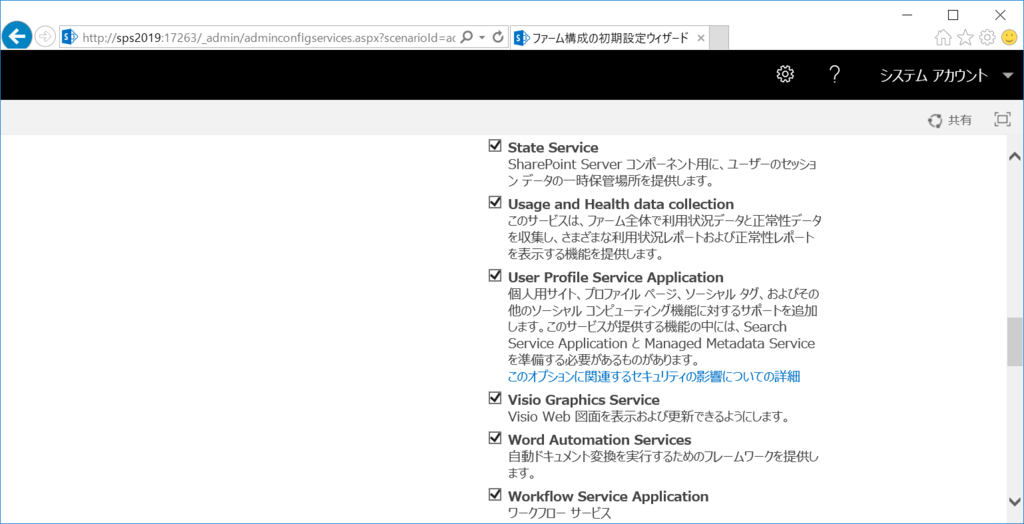
Task: Open SharePoint settings gear in black bar
Action: [784, 74]
